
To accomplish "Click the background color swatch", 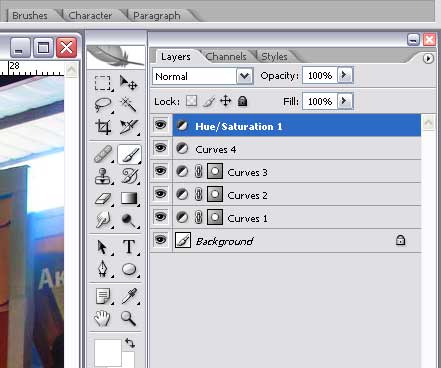I will (x=128, y=359).
